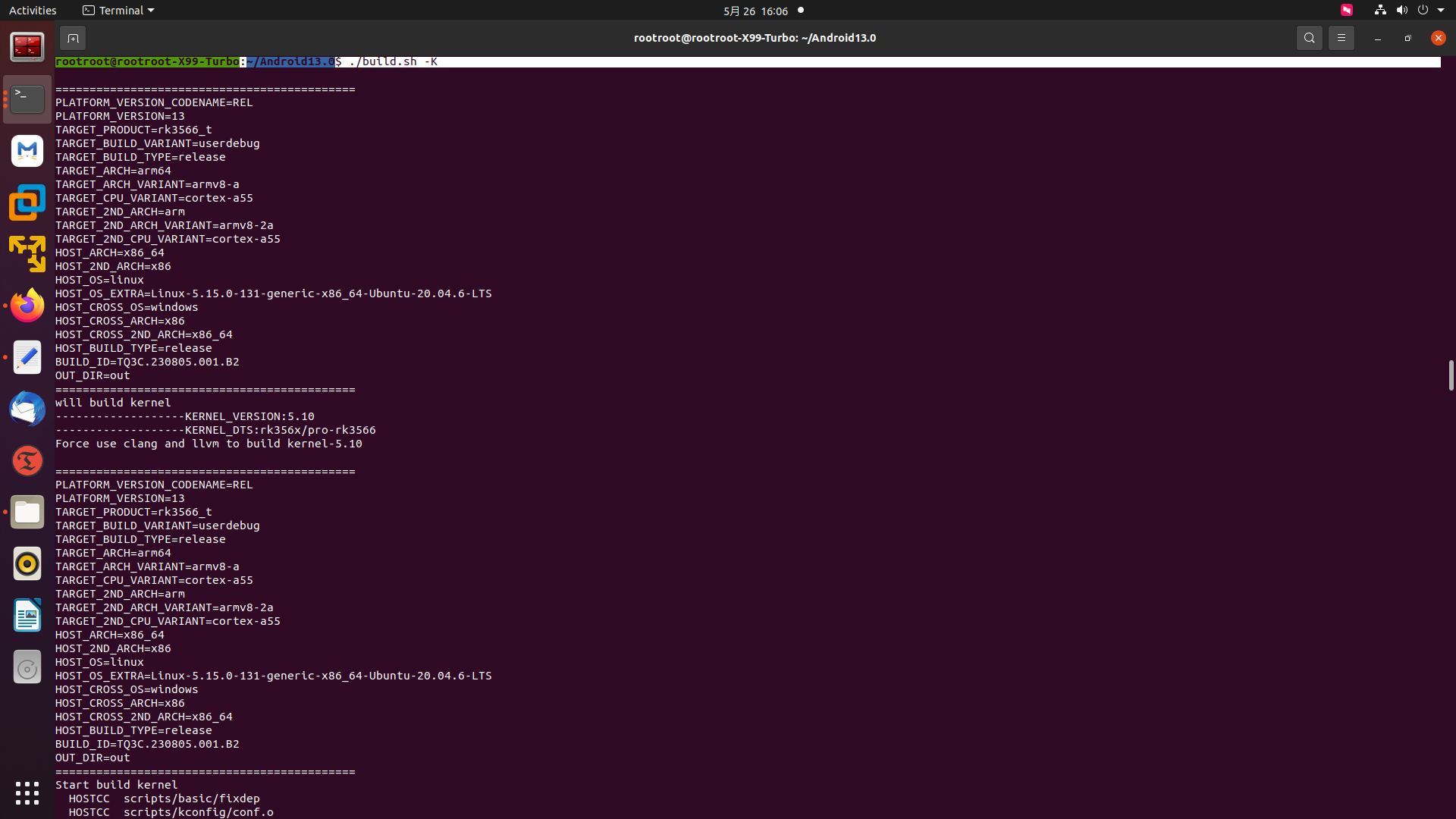1456x819 pixels.
Task: Open the clock and calendar panel
Action: click(x=755, y=11)
